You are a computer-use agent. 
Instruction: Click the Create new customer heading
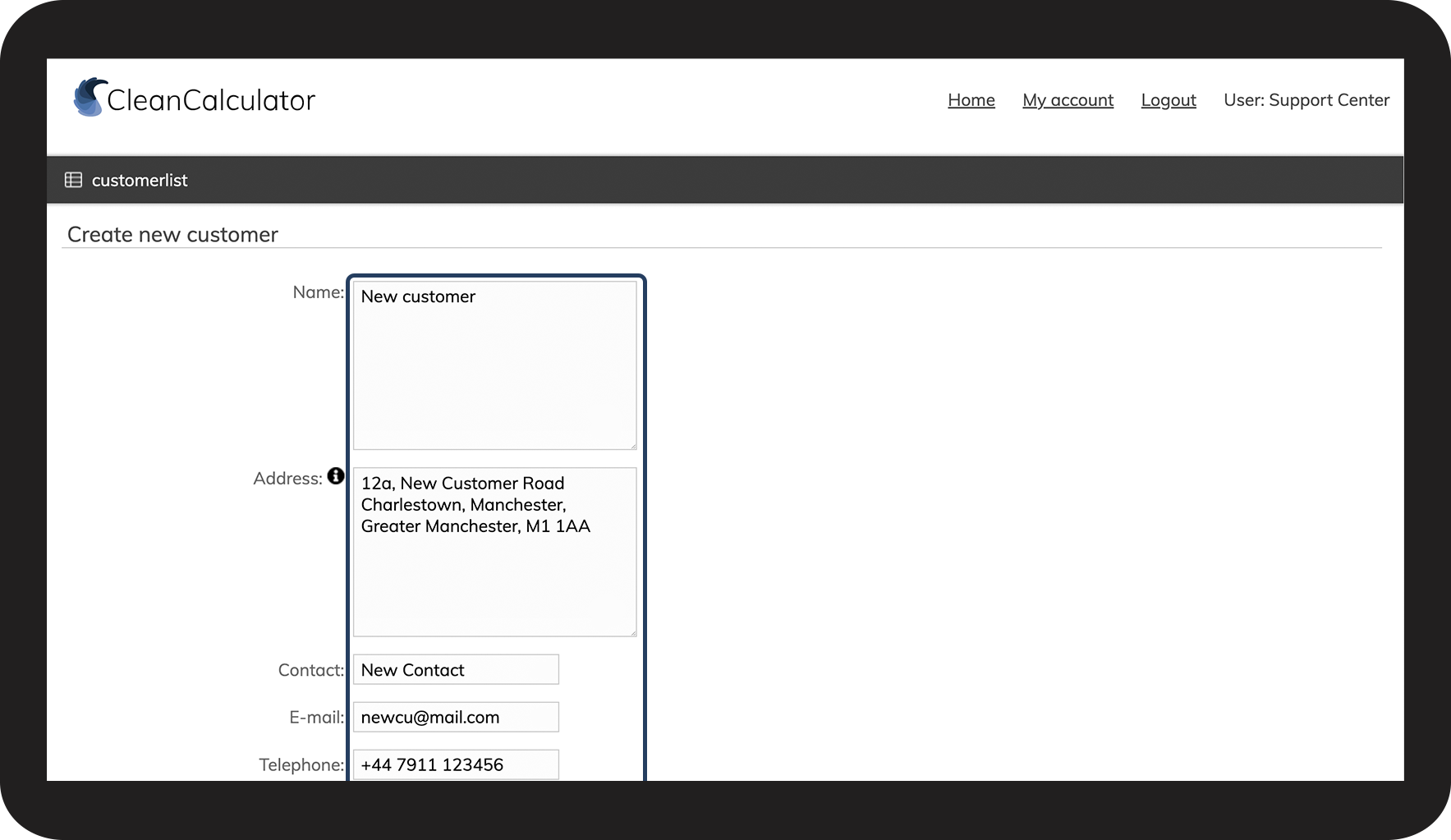tap(172, 235)
